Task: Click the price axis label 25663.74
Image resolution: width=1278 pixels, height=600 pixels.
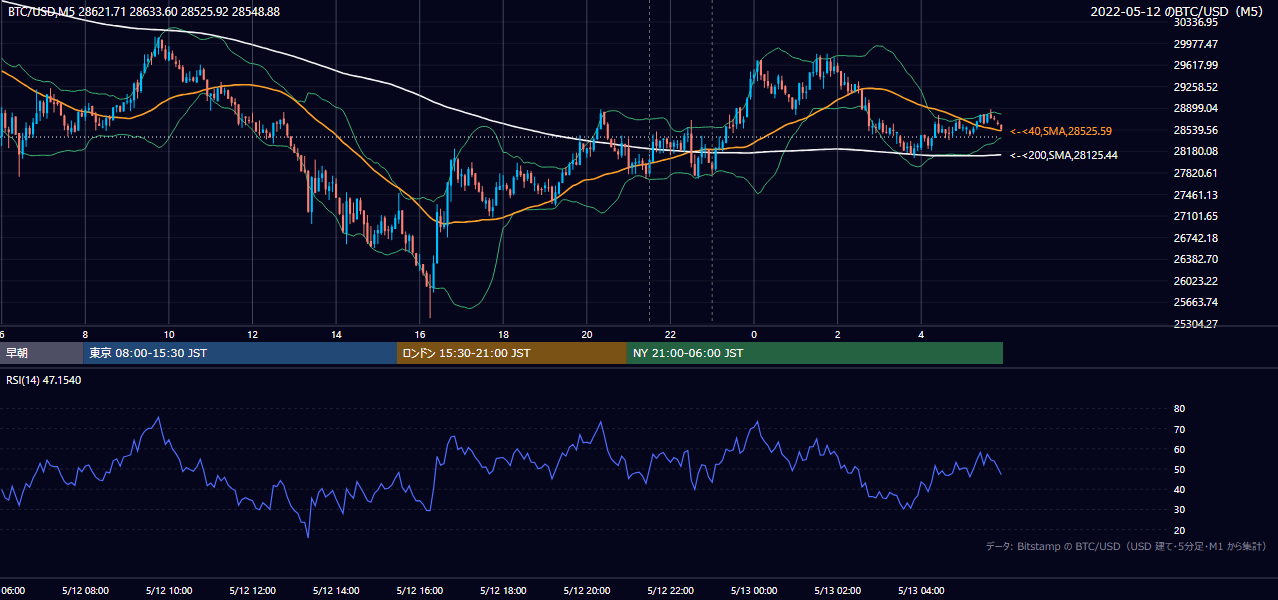Action: 1196,302
